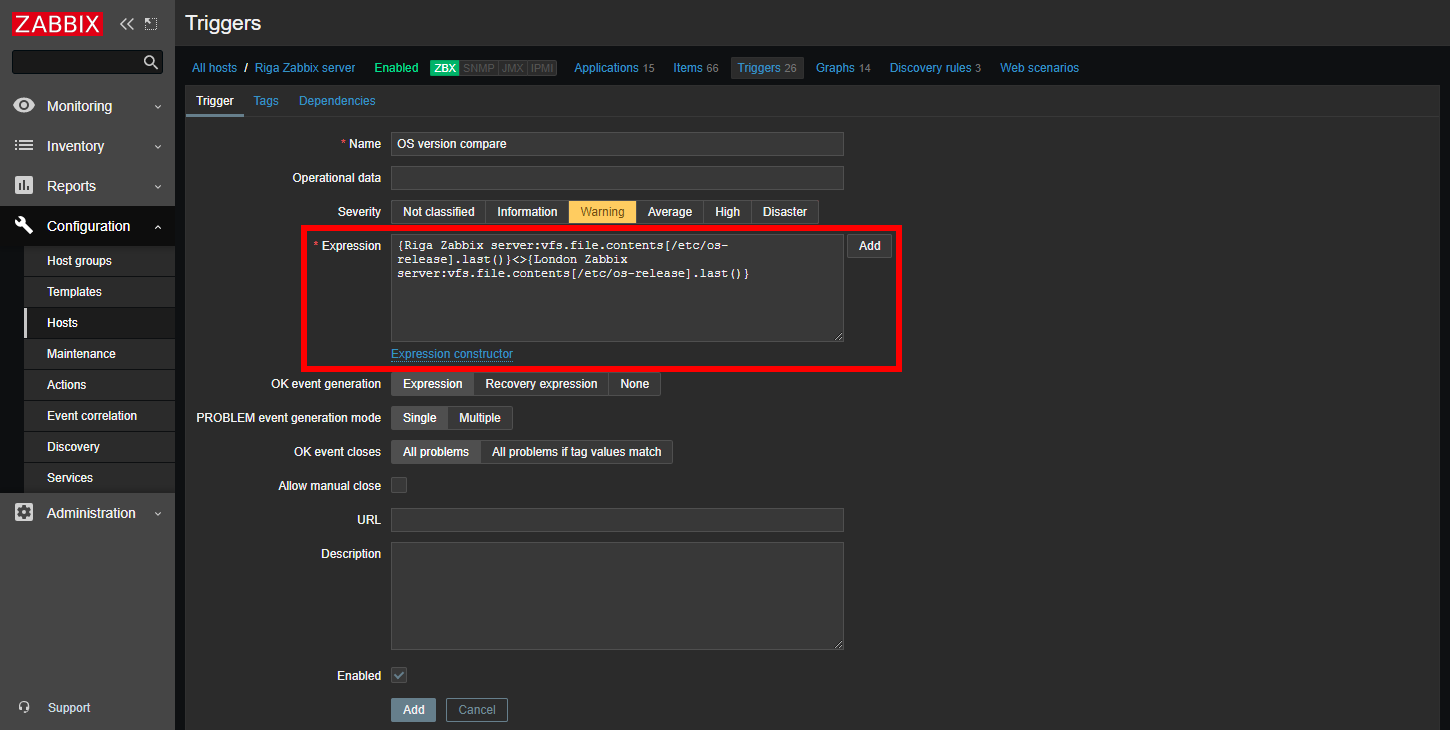This screenshot has height=730, width=1450.
Task: Enable the Allow manual close checkbox
Action: (398, 485)
